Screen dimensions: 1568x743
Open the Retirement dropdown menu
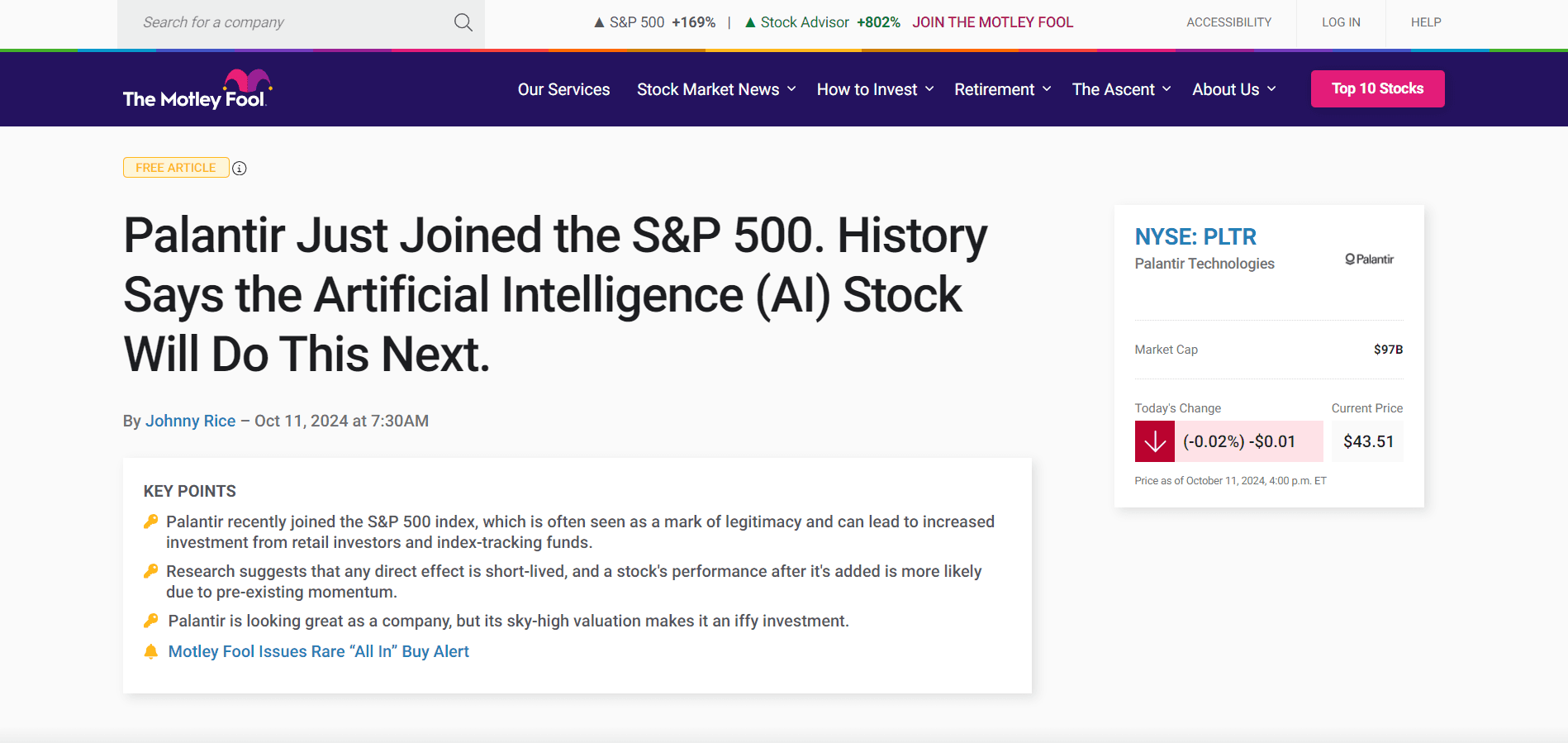1002,89
